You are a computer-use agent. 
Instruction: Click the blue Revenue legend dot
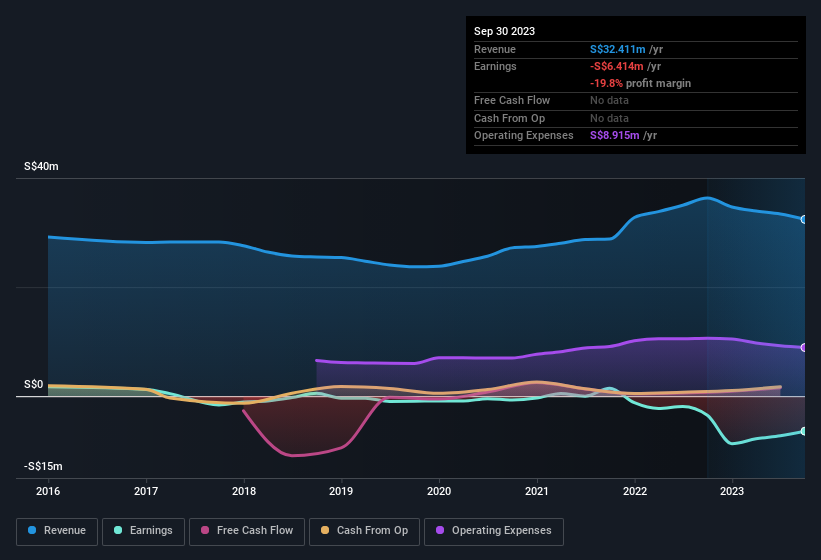click(32, 530)
